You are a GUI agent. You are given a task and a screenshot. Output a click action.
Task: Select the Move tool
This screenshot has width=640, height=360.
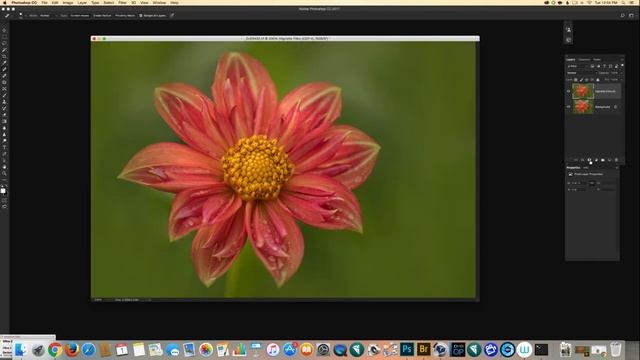(x=4, y=30)
